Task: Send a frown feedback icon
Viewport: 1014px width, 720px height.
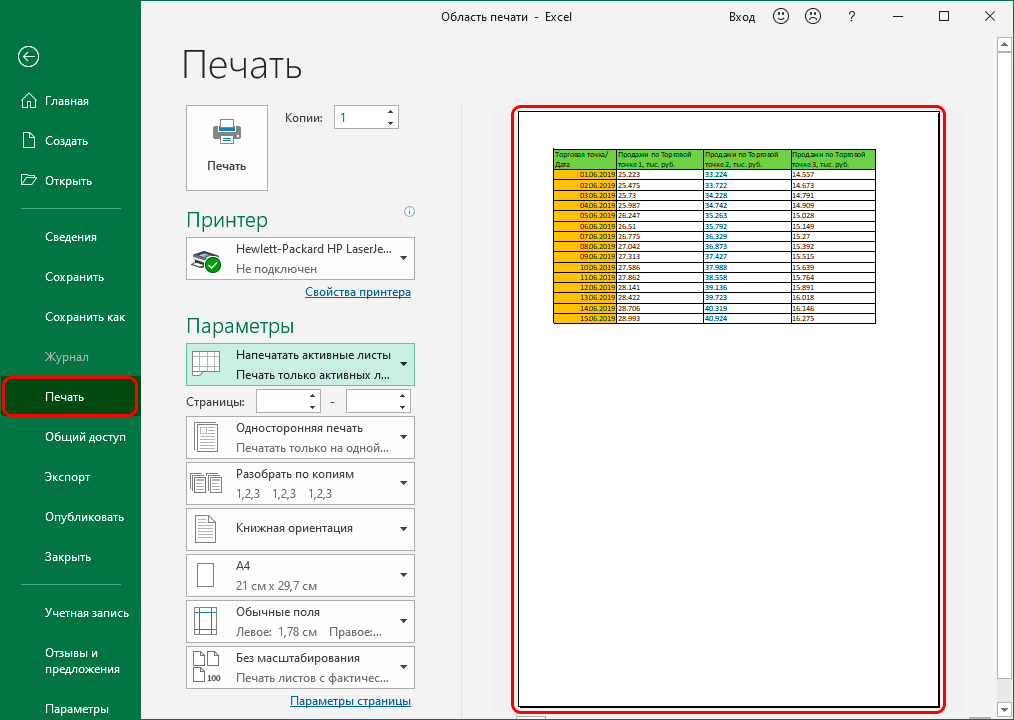Action: (x=813, y=17)
